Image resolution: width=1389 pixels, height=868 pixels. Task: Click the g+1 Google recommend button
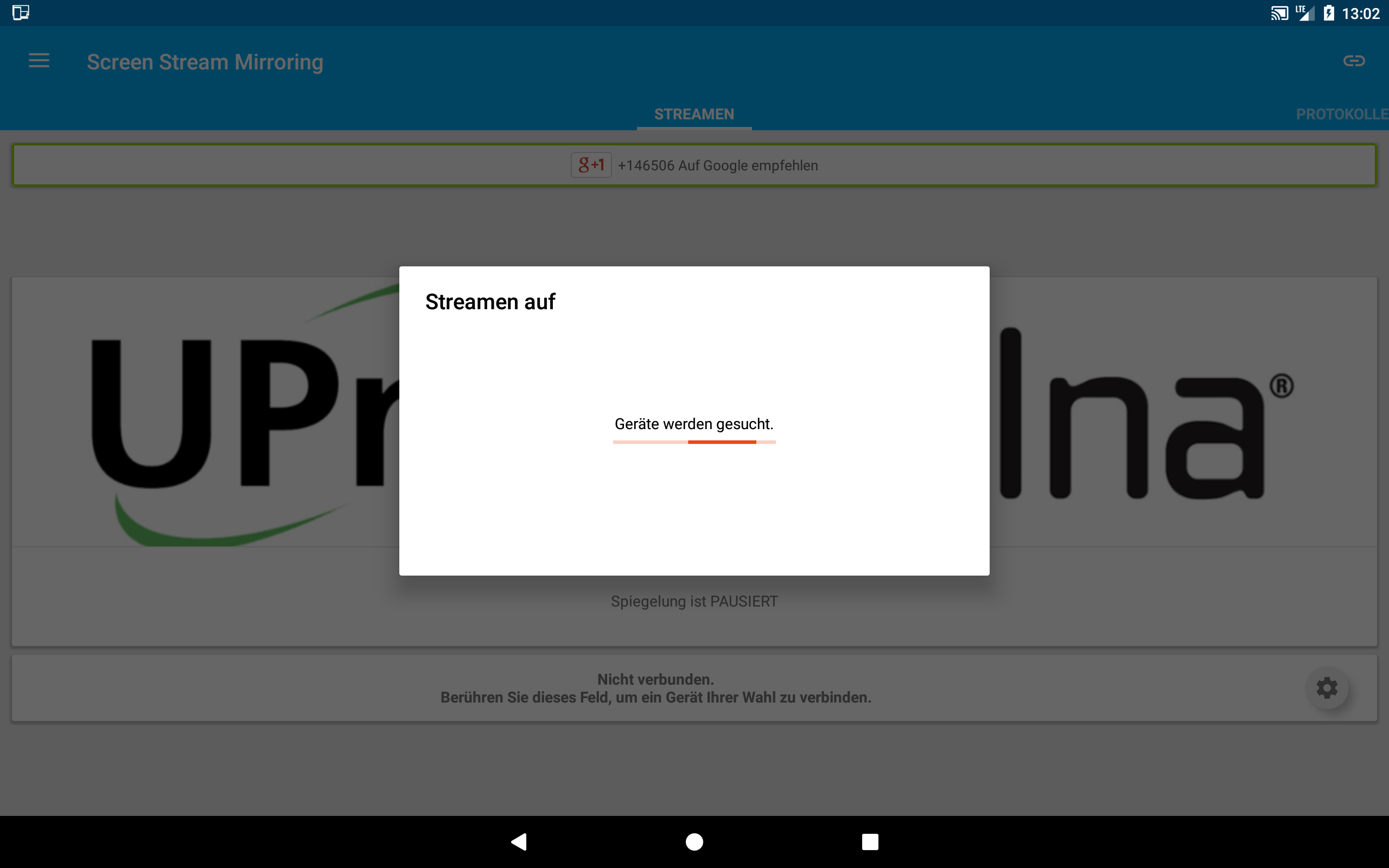tap(591, 165)
